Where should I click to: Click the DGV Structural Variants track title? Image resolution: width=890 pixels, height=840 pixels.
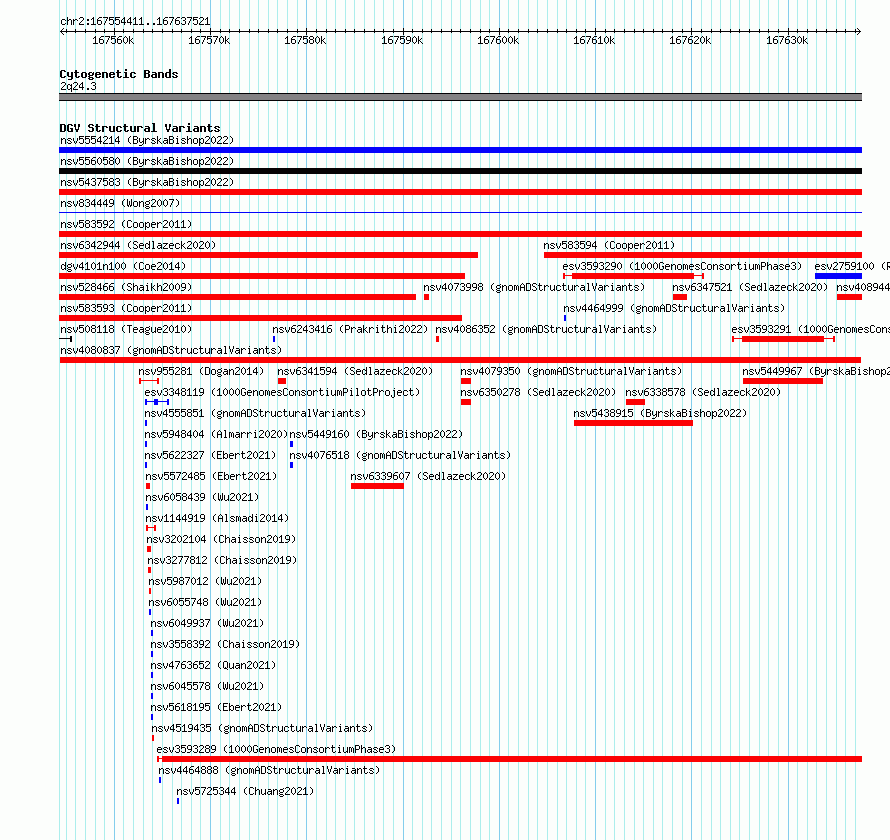140,128
